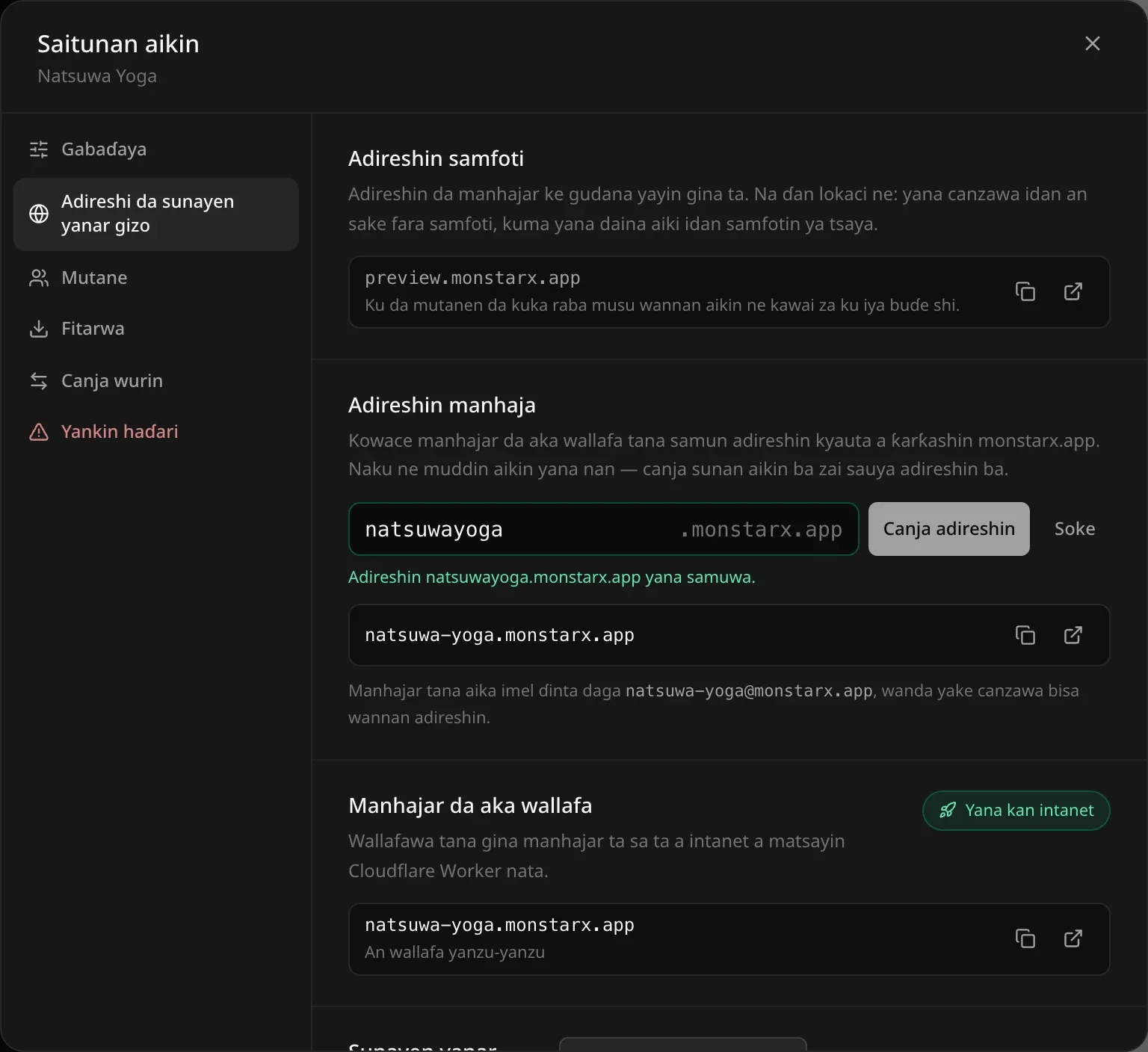This screenshot has width=1148, height=1052.
Task: Cancel with the Soke button
Action: tap(1075, 529)
